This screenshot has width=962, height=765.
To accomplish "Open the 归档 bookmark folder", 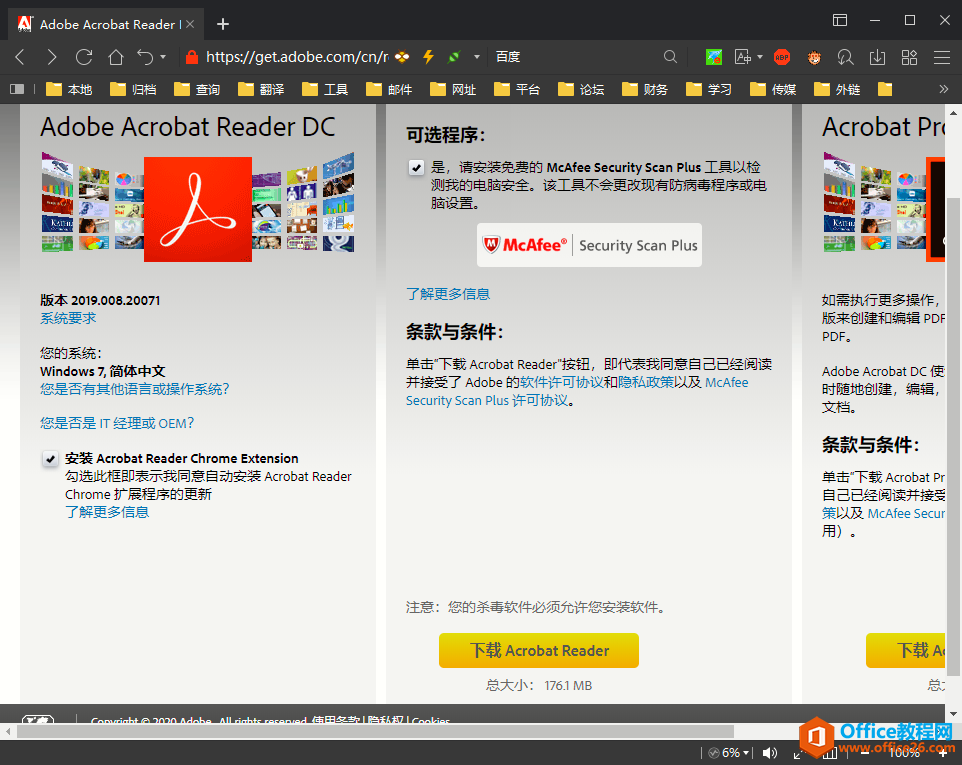I will pos(133,90).
